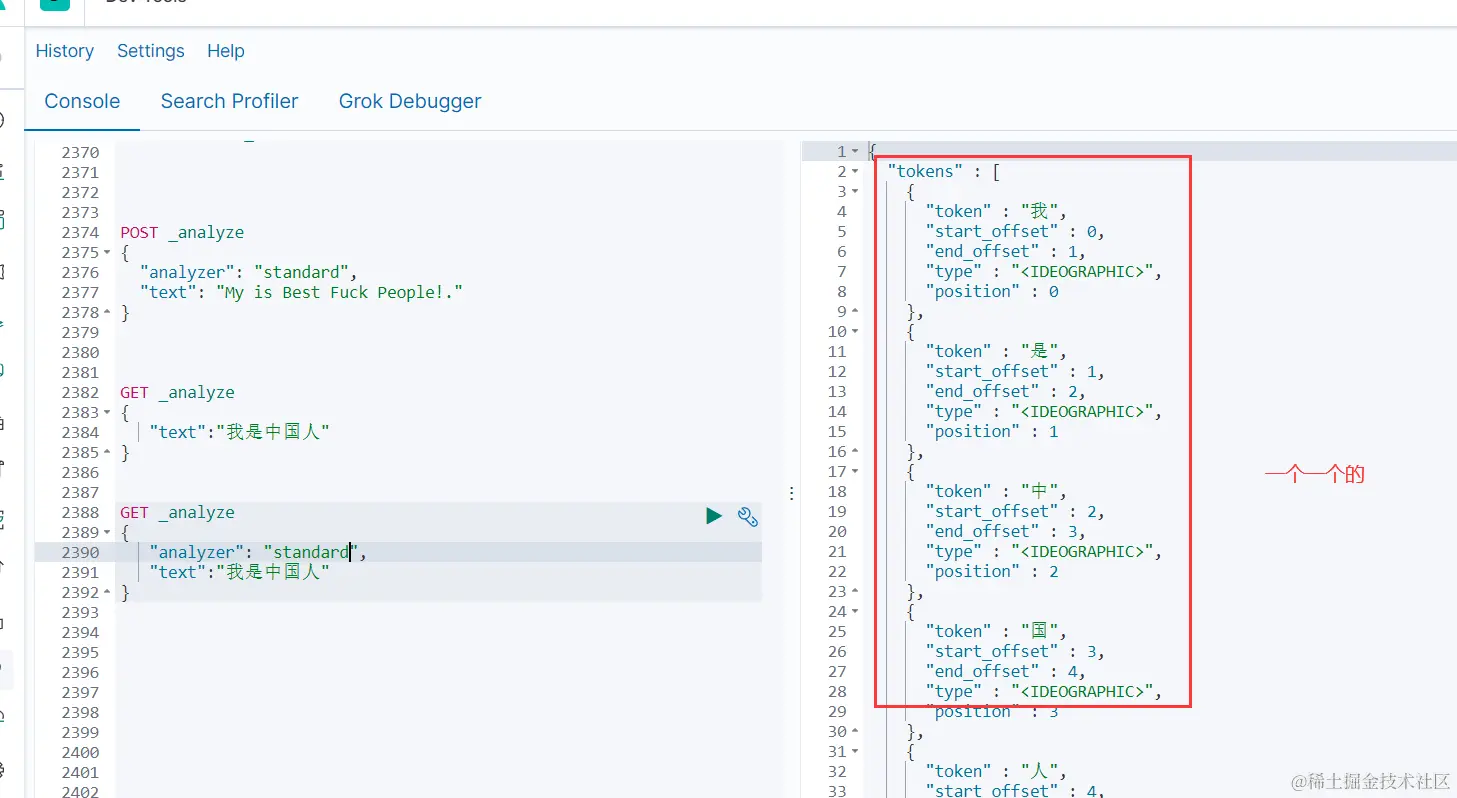Screen dimensions: 1457x798
Task: Collapse the first token object at line 3
Action: (855, 192)
